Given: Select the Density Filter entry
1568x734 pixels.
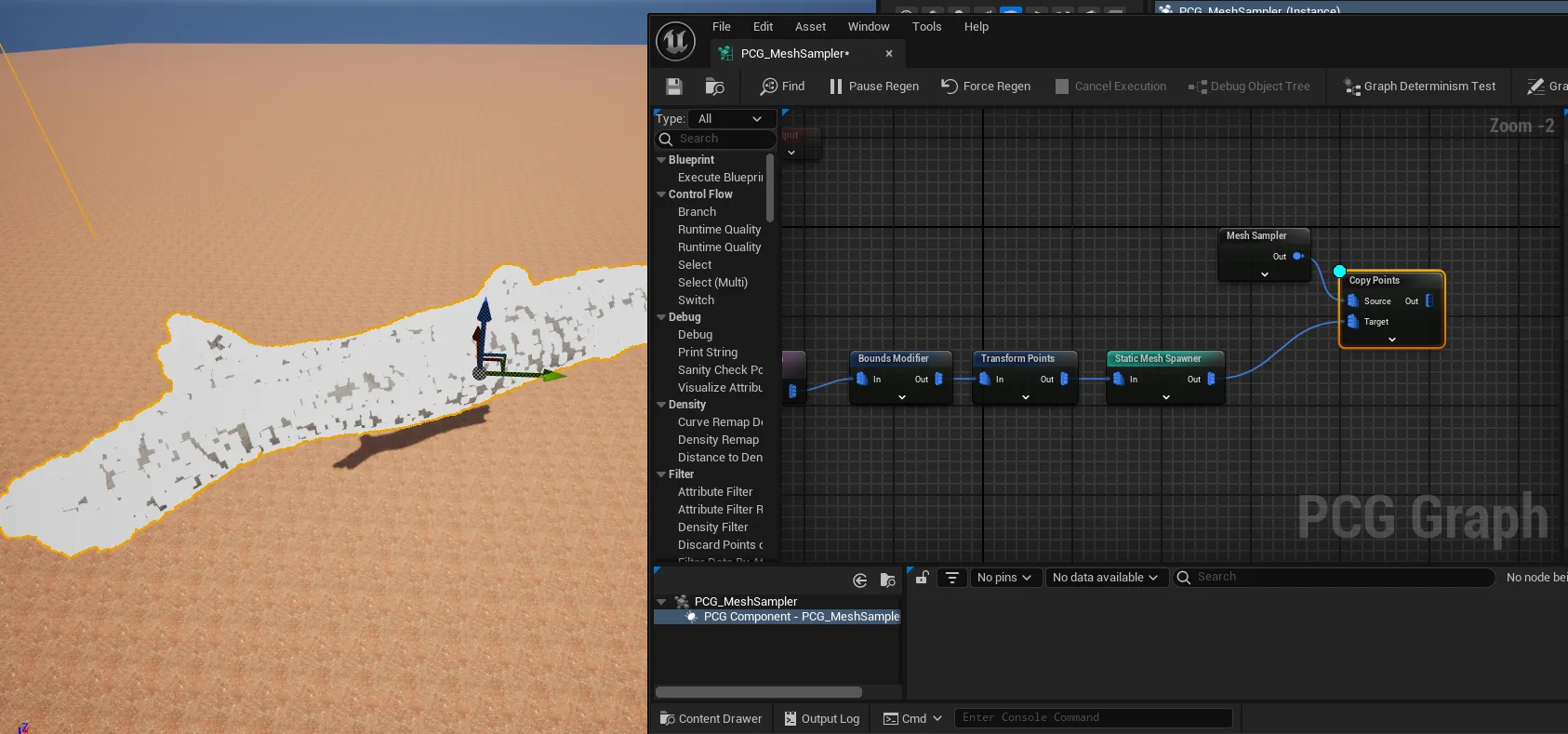Looking at the screenshot, I should click(x=712, y=527).
